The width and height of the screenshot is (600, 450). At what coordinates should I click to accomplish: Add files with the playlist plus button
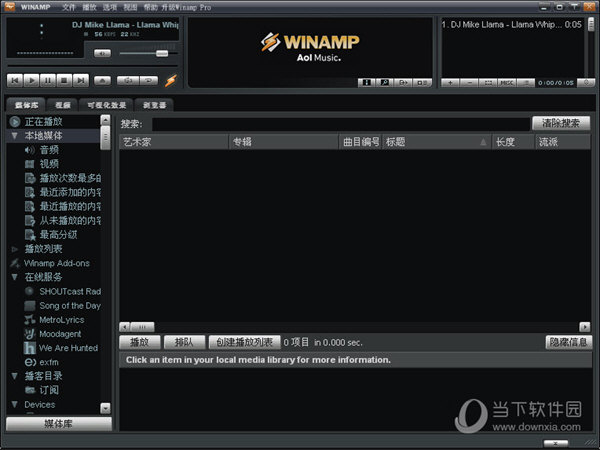point(450,83)
